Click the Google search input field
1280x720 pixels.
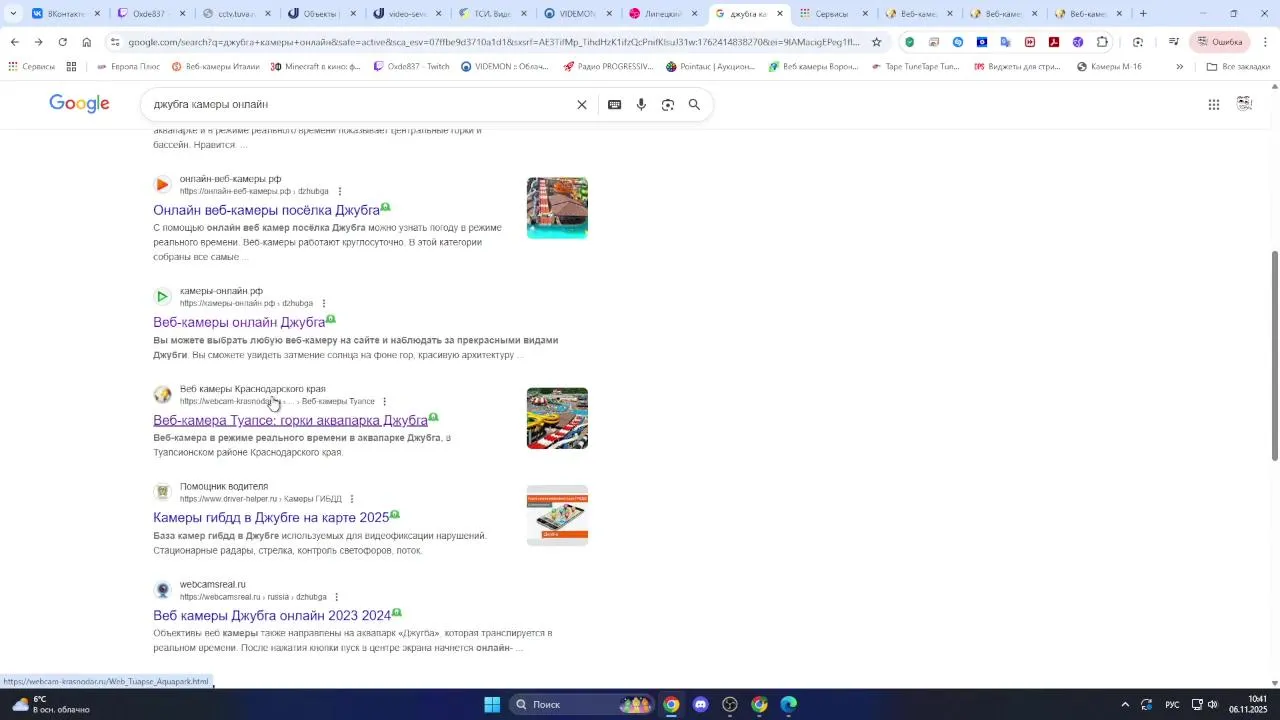click(x=360, y=104)
